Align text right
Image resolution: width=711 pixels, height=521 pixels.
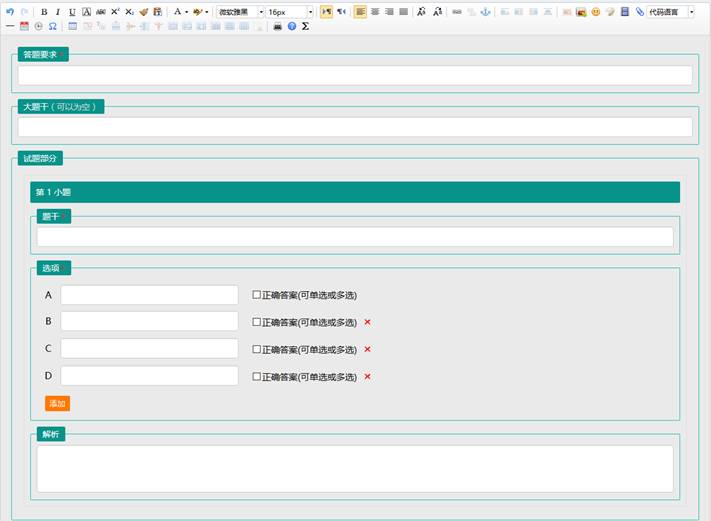[x=389, y=12]
